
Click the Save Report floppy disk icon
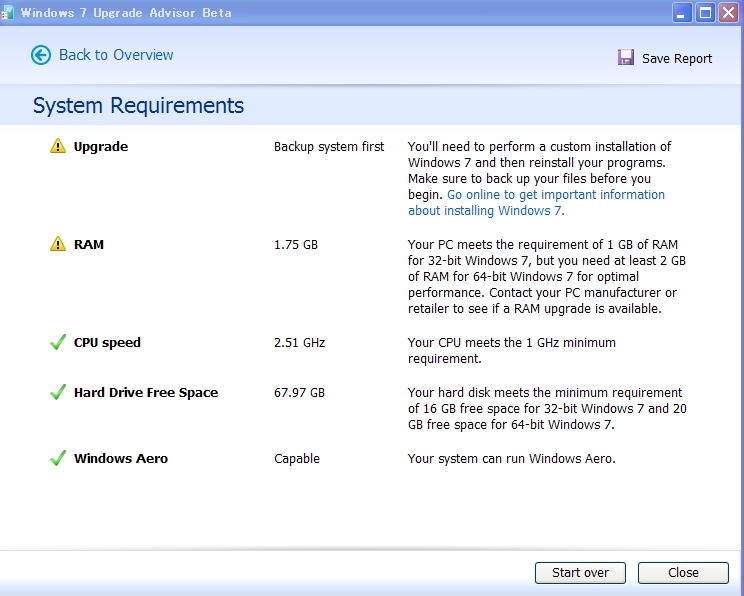[626, 58]
